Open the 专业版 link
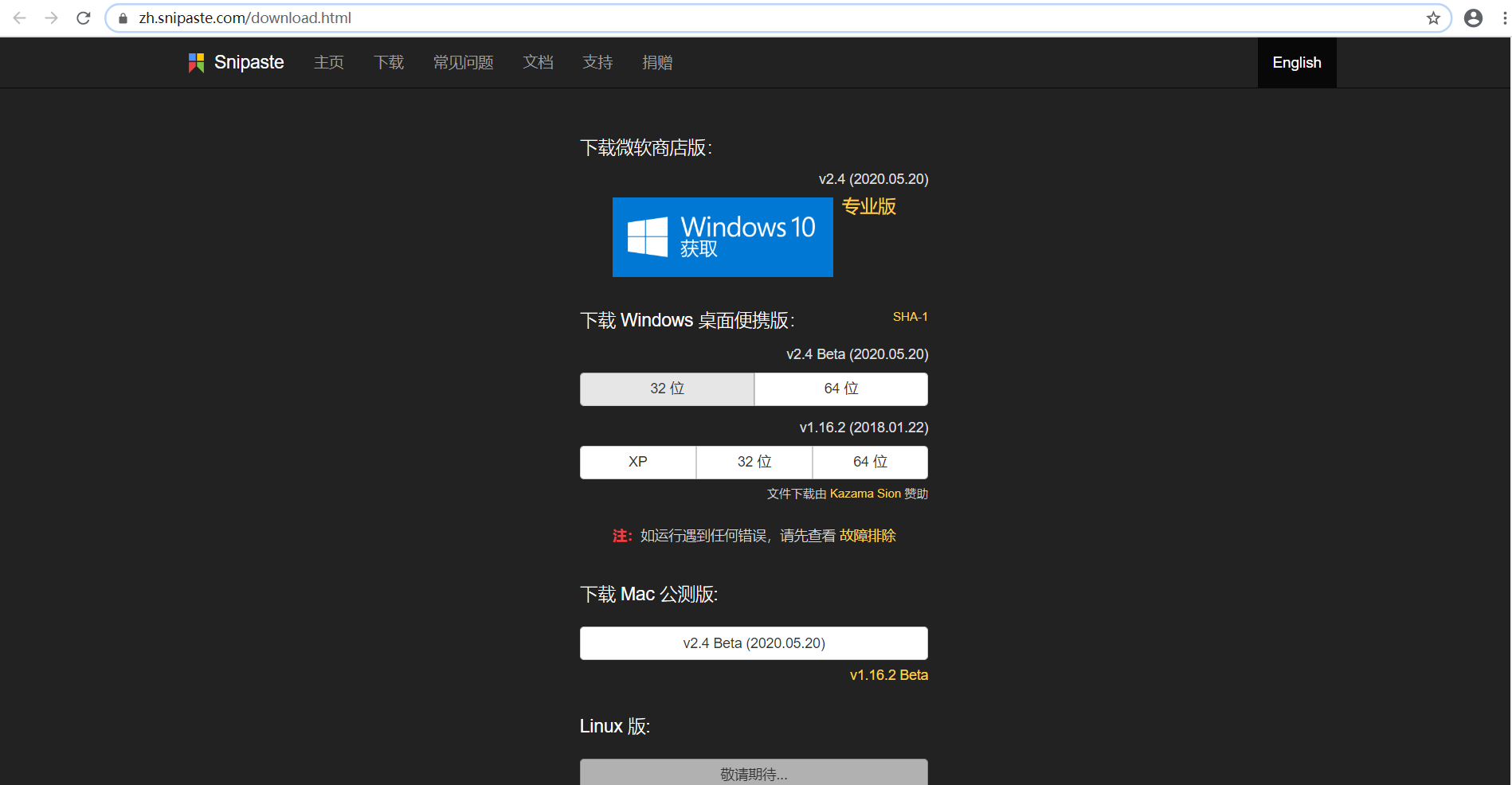This screenshot has height=785, width=1512. 869,207
